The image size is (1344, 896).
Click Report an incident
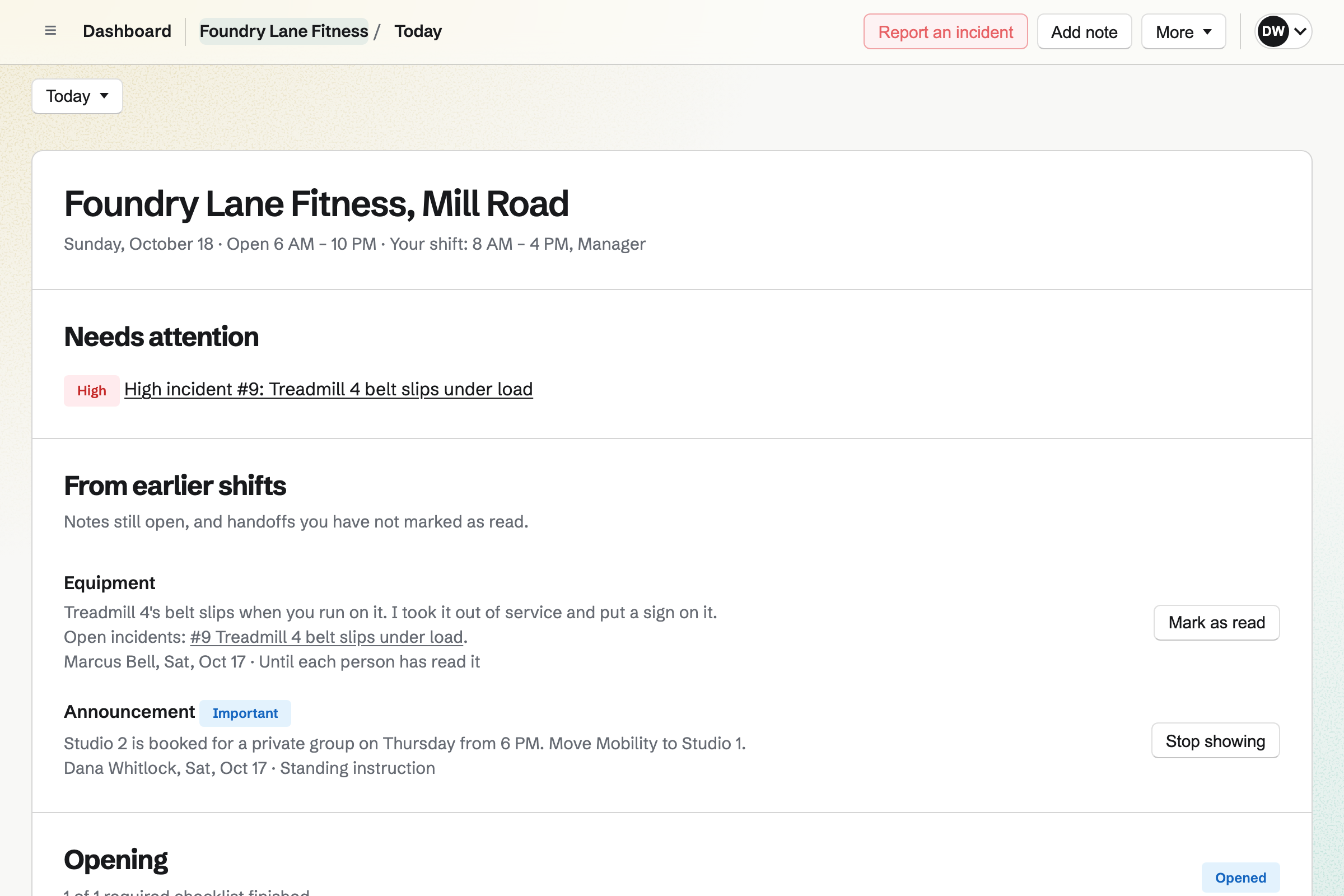tap(945, 31)
